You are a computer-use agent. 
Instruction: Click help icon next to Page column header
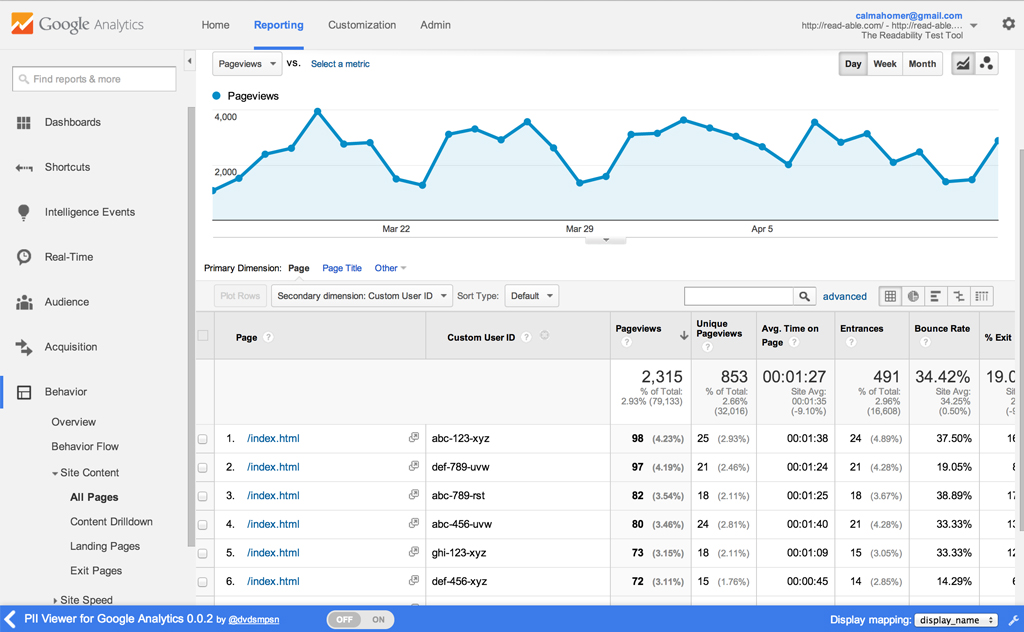click(x=268, y=338)
